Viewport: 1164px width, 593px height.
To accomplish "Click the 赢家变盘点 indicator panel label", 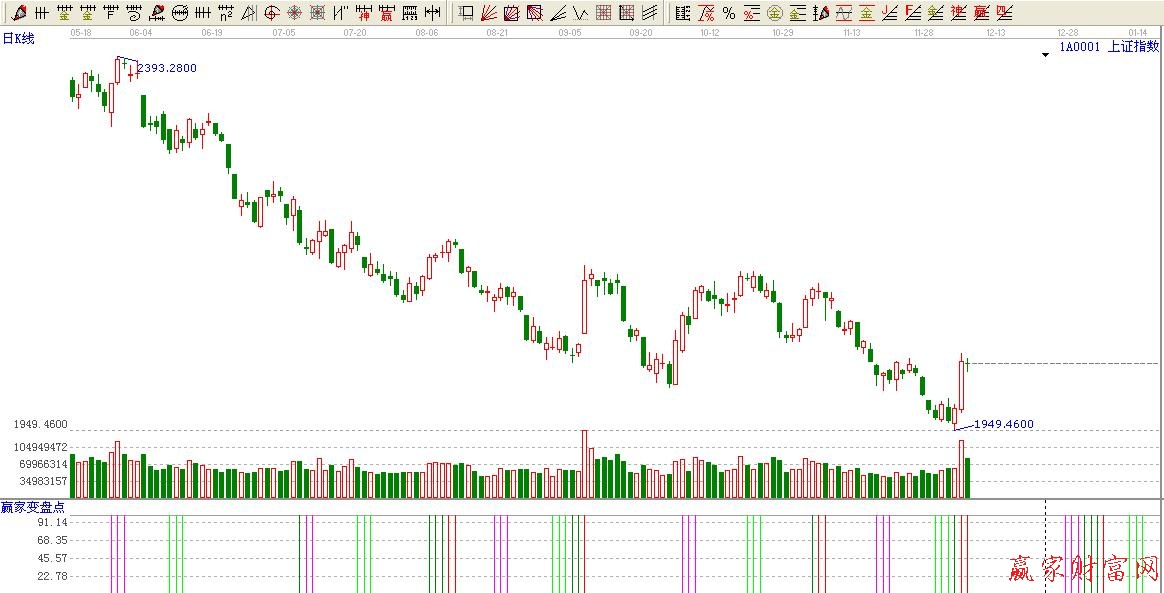I will pyautogui.click(x=33, y=507).
